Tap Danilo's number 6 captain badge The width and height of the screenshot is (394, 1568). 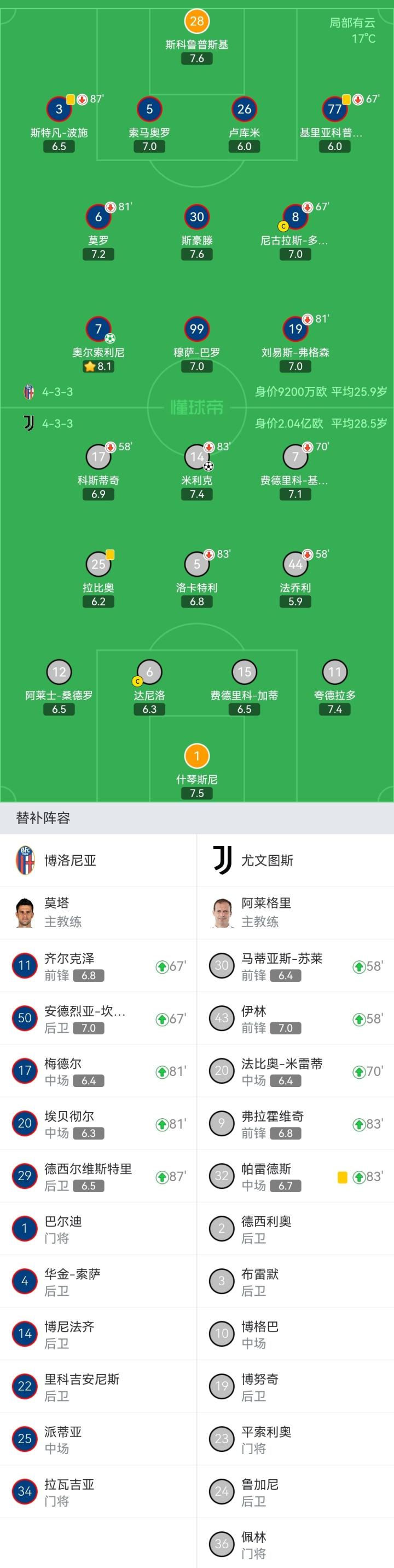(x=149, y=672)
